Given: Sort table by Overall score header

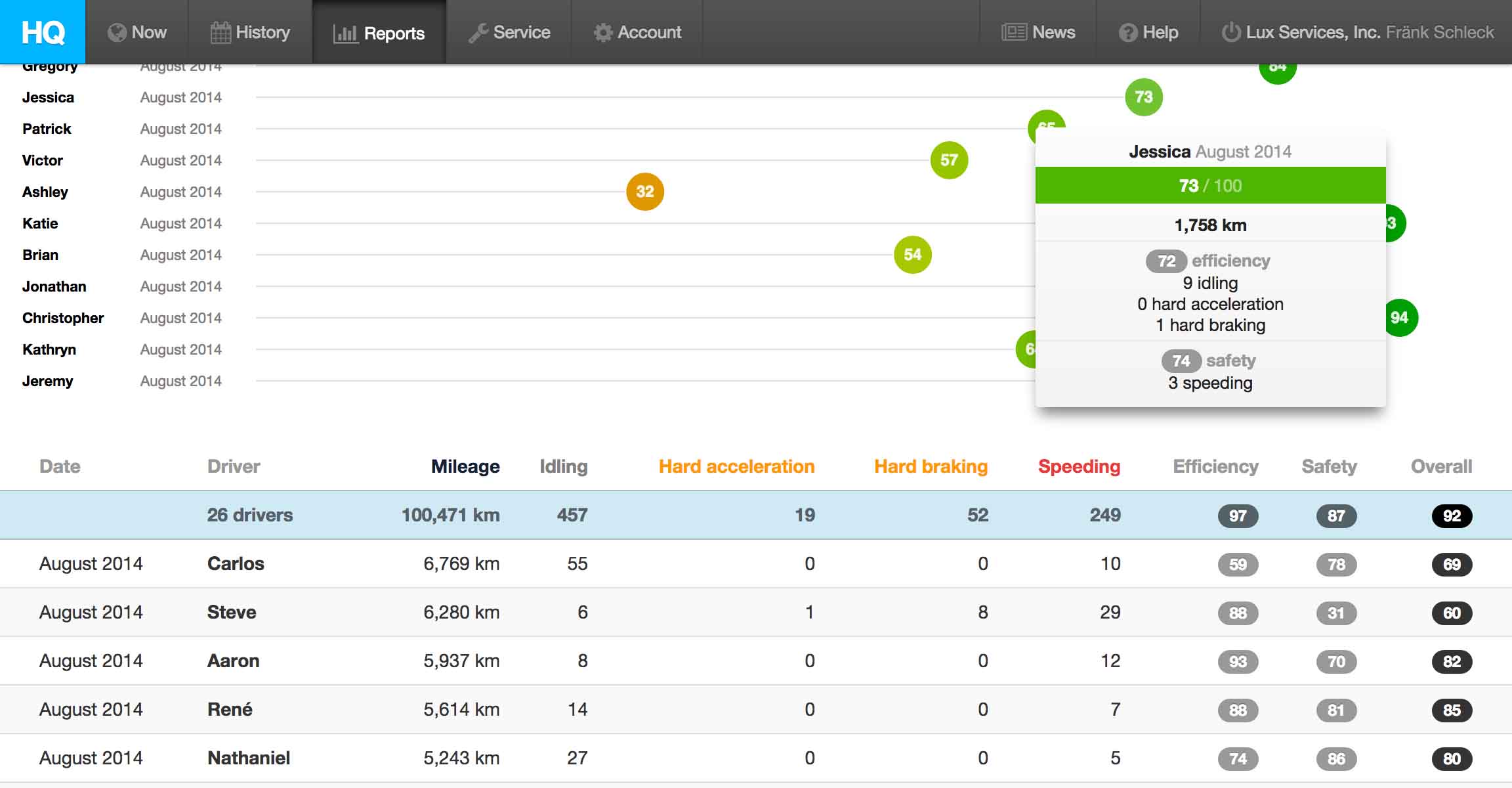Looking at the screenshot, I should pyautogui.click(x=1441, y=466).
